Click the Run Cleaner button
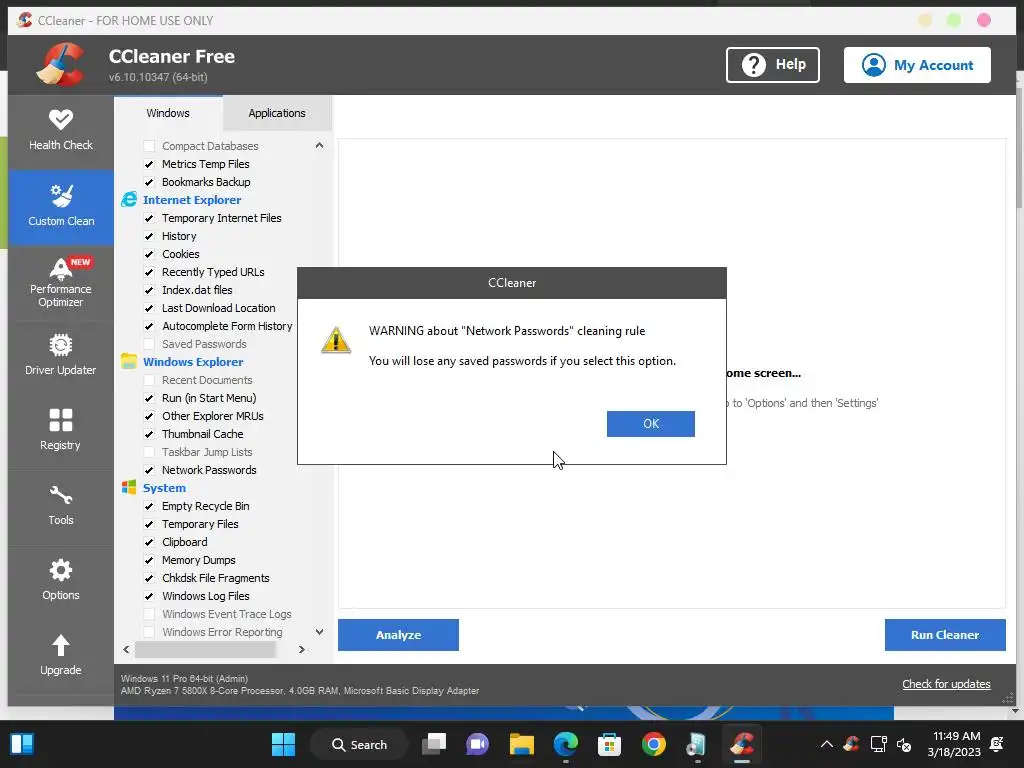This screenshot has width=1024, height=768. [945, 635]
